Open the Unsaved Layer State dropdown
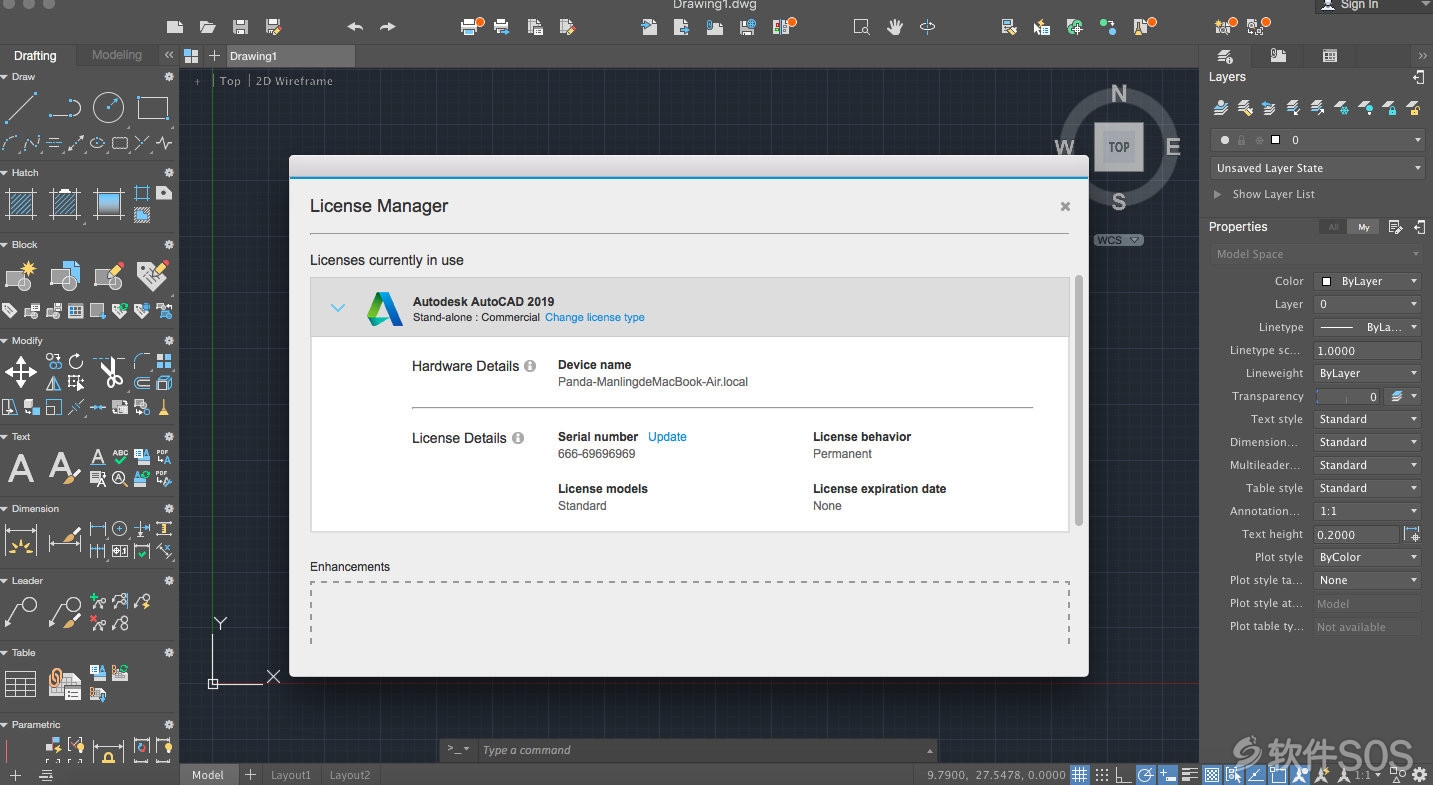 [1317, 168]
